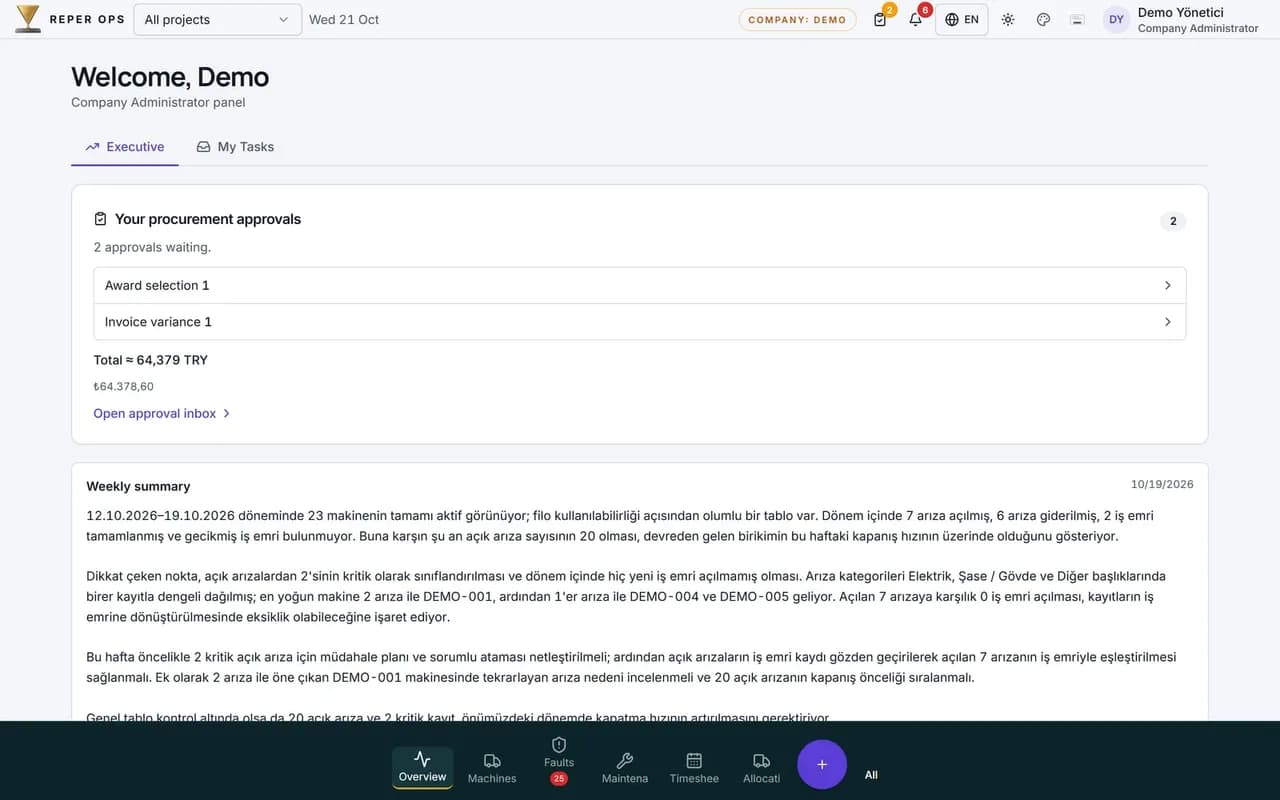The height and width of the screenshot is (800, 1280).
Task: Open the procurement approvals clipboard icon in header
Action: tap(880, 19)
